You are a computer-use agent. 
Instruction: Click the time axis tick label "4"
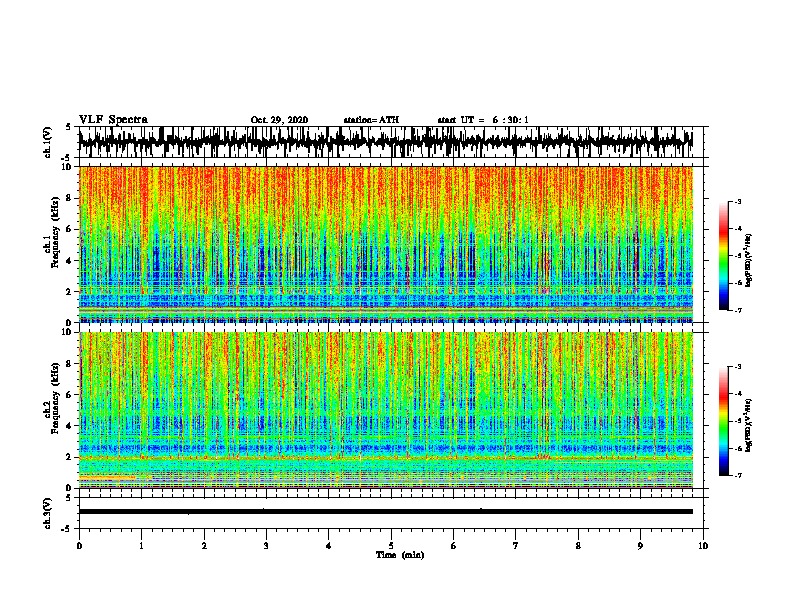329,546
